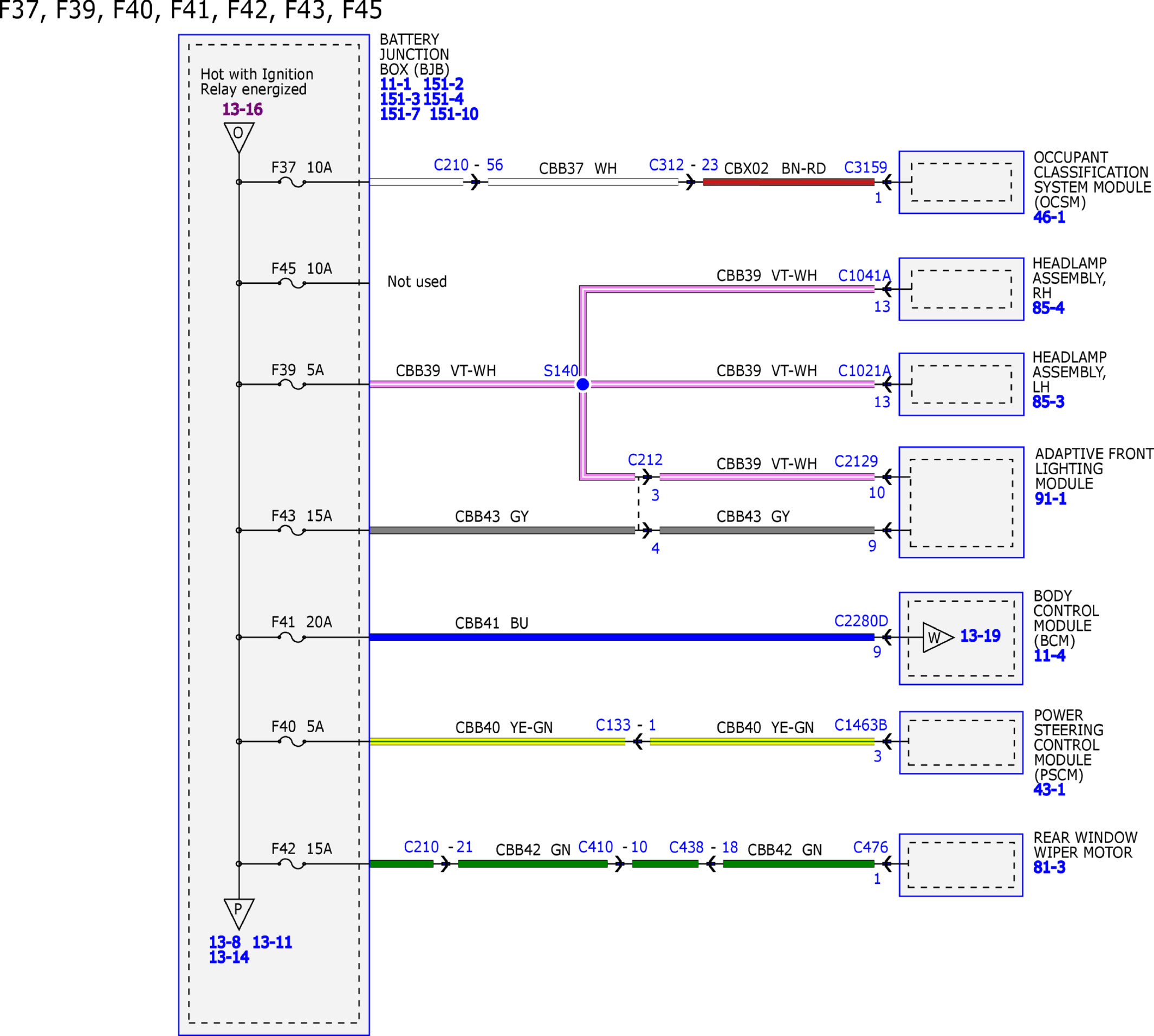Open the 13-19 reference in BCM

(x=980, y=635)
